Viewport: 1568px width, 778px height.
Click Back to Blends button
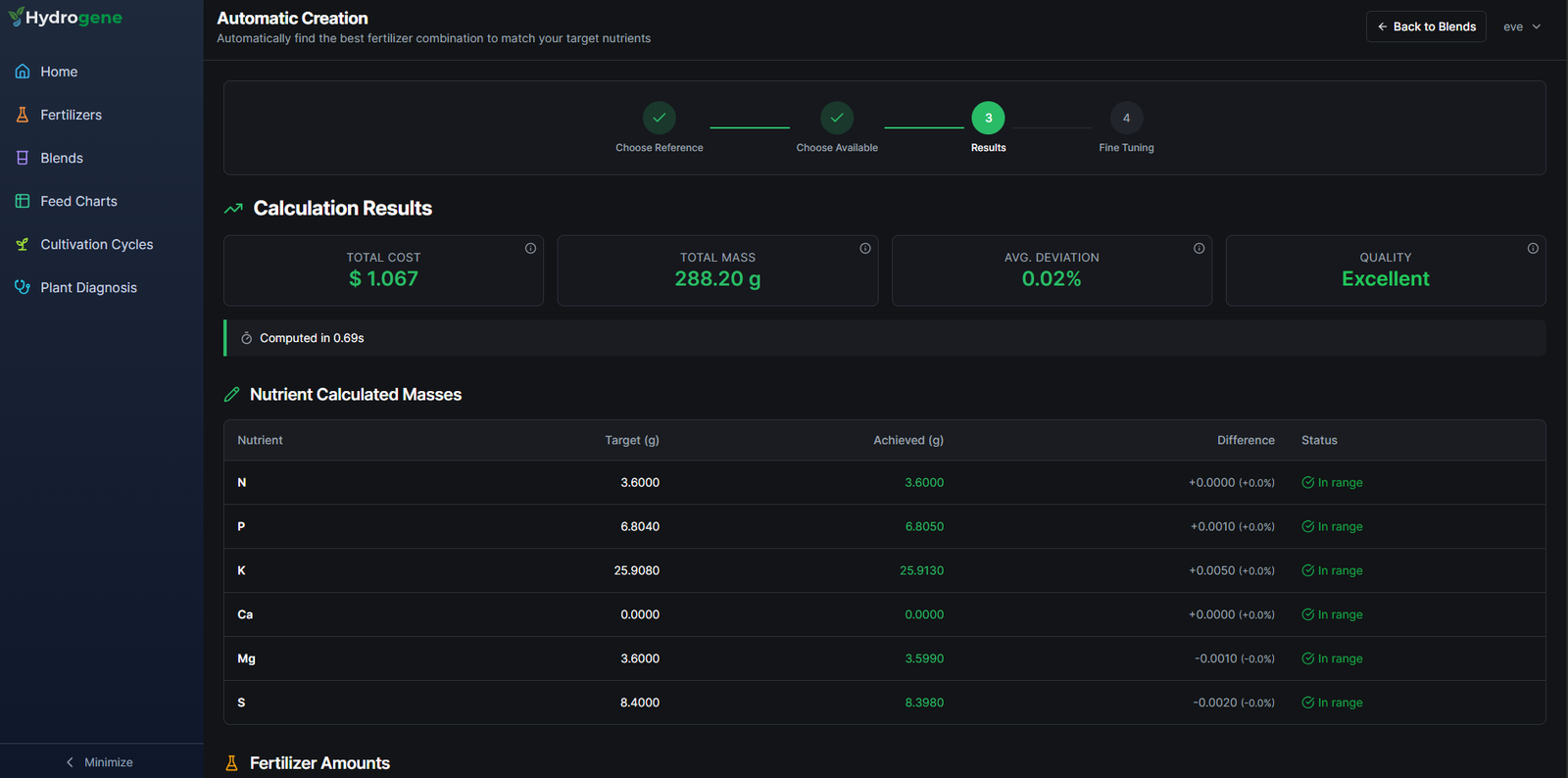point(1426,26)
